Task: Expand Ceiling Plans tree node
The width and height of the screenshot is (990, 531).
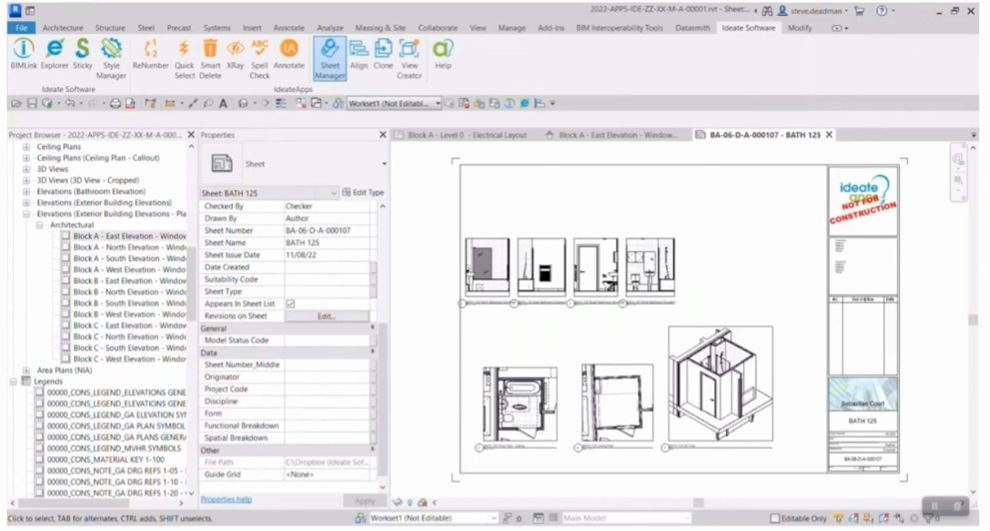Action: (27, 146)
